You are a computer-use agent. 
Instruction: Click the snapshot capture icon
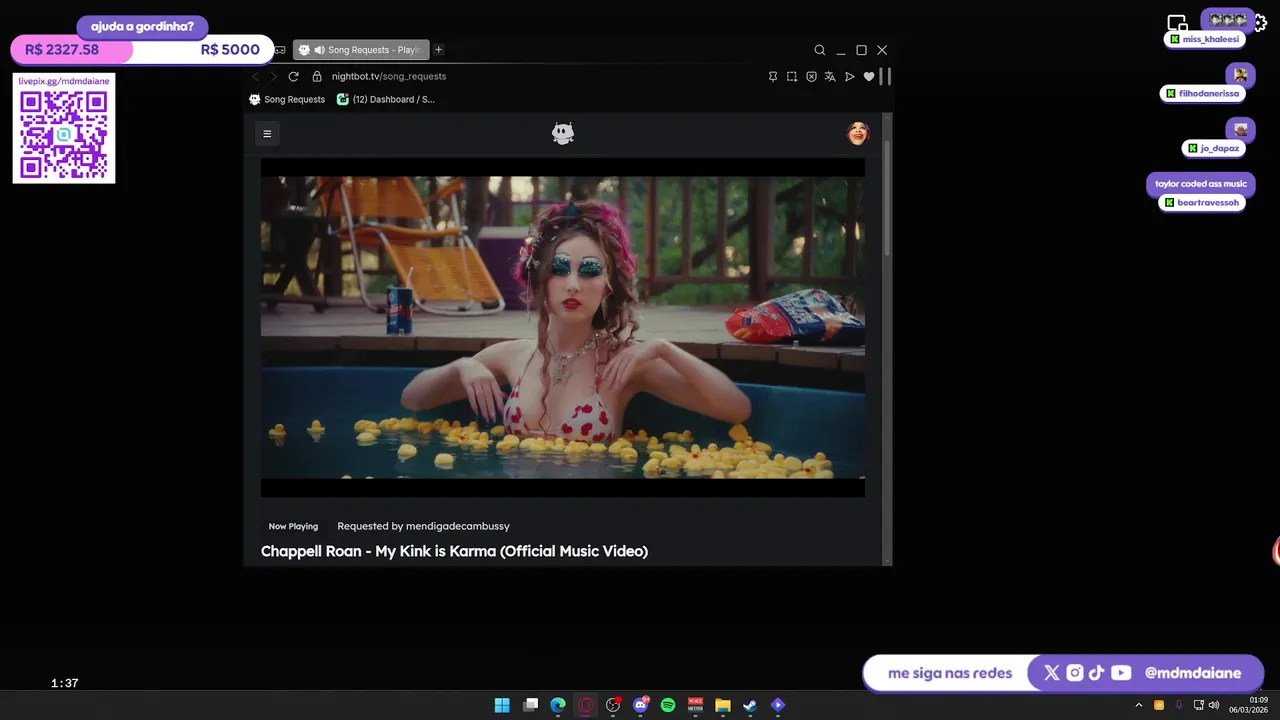click(792, 76)
